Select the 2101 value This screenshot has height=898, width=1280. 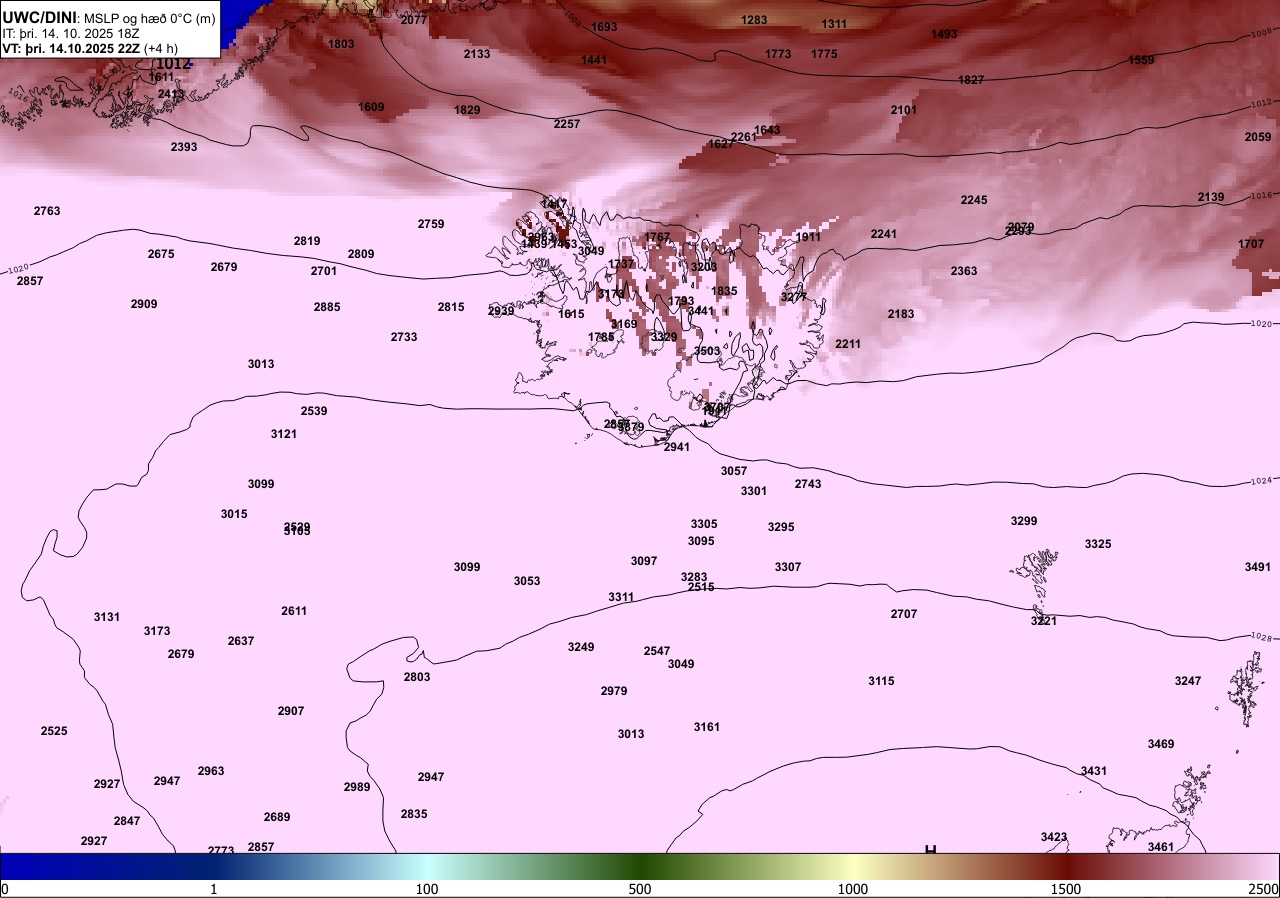click(x=904, y=110)
